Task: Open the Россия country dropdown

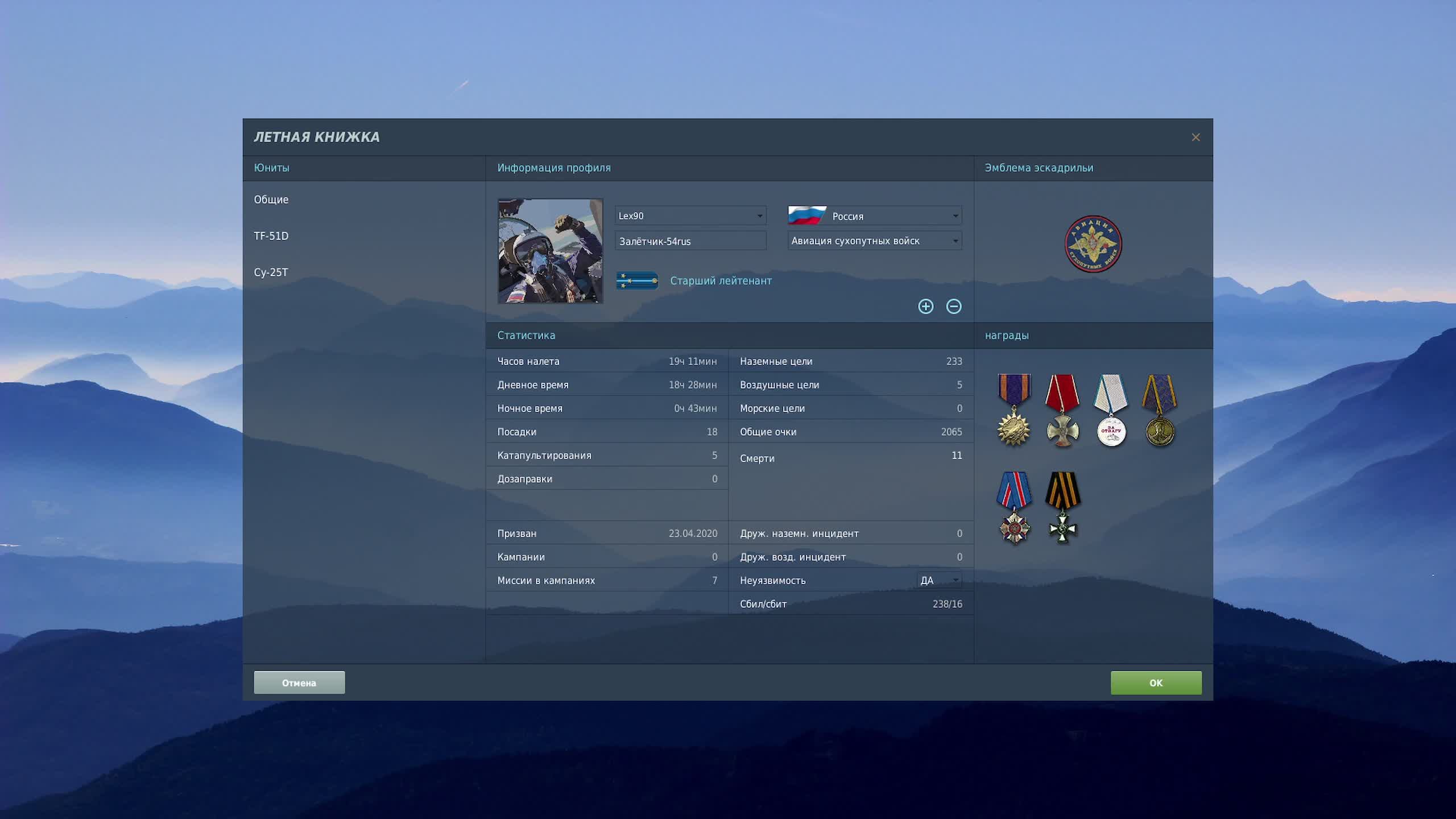Action: 875,216
